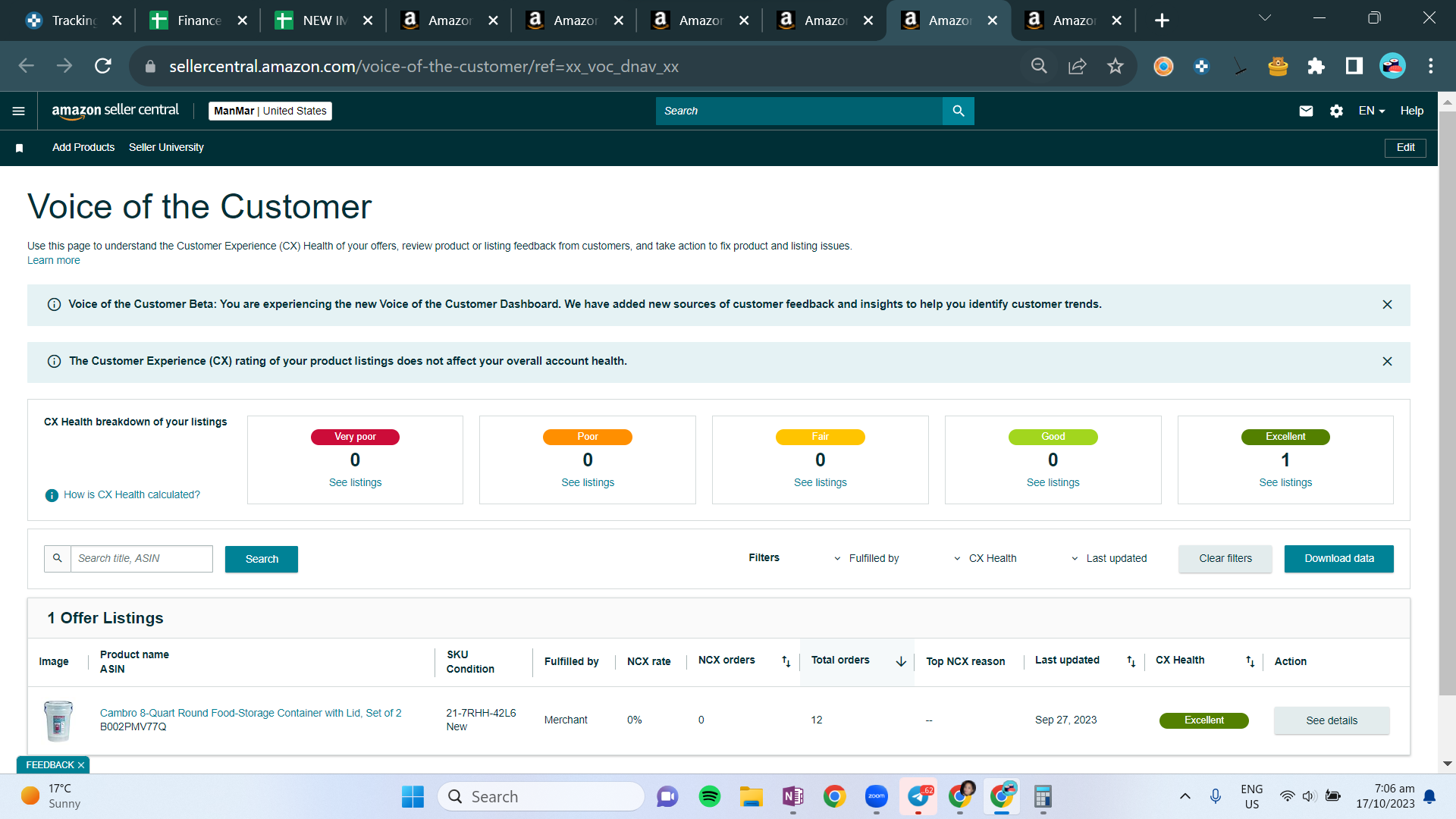Screen dimensions: 1456x819
Task: Click the share page icon in address bar
Action: pos(1077,66)
